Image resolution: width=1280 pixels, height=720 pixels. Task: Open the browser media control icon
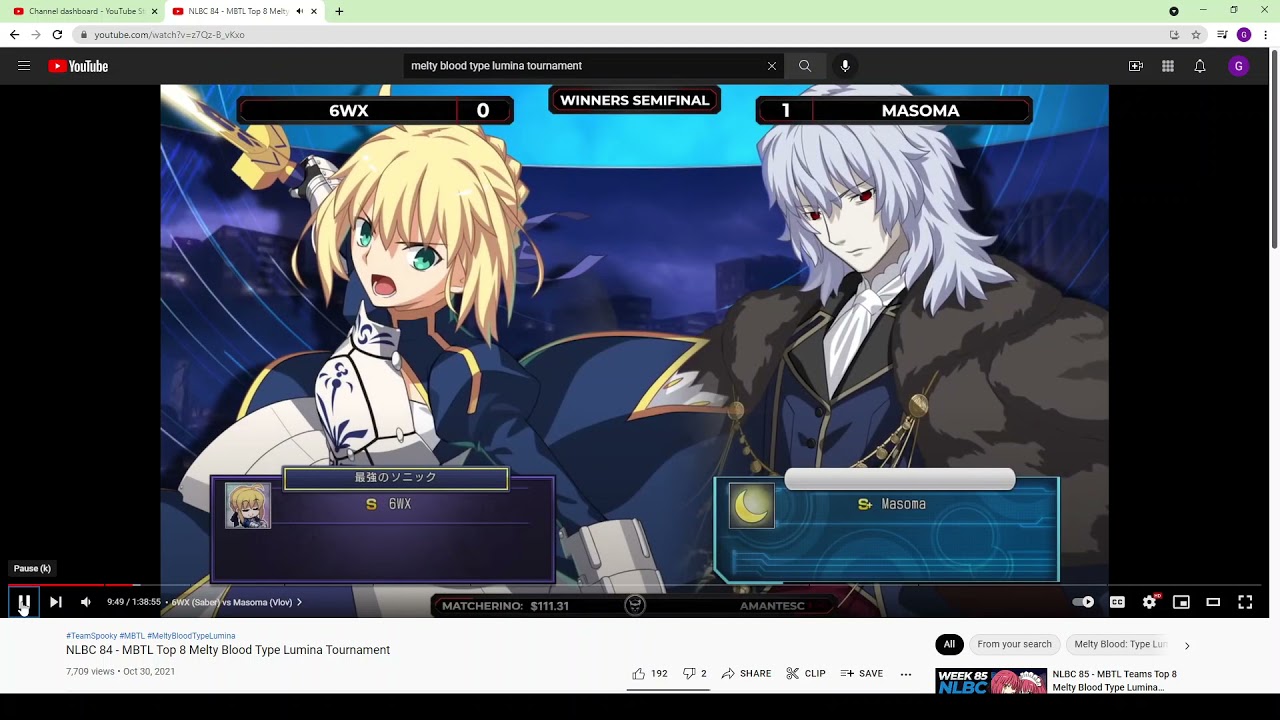tap(1222, 35)
